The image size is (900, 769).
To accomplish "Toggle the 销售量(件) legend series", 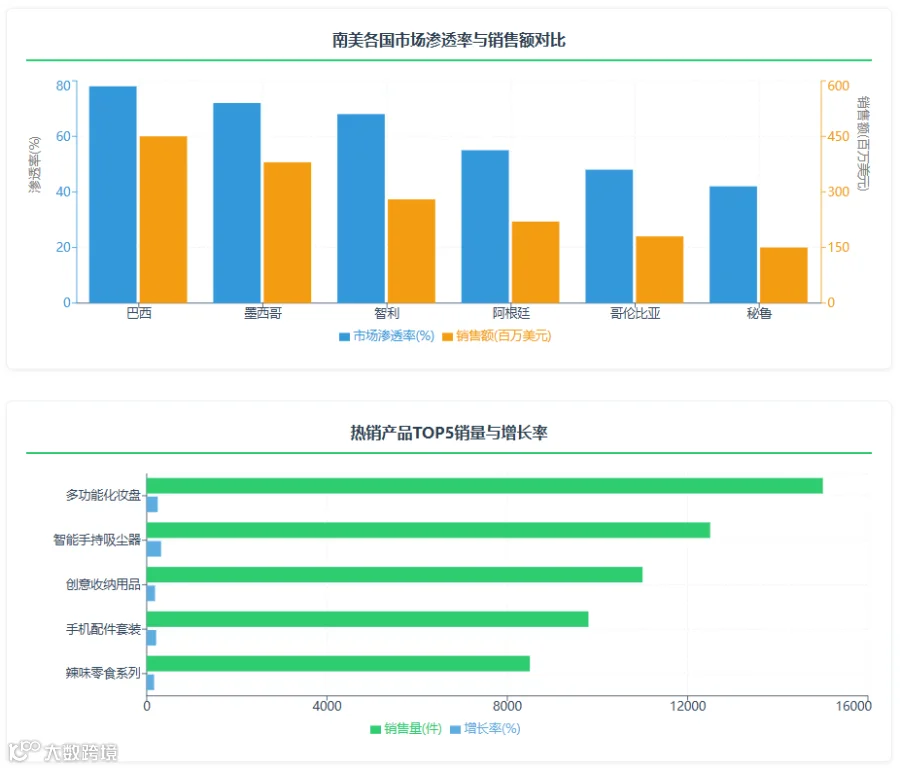I will tap(406, 729).
